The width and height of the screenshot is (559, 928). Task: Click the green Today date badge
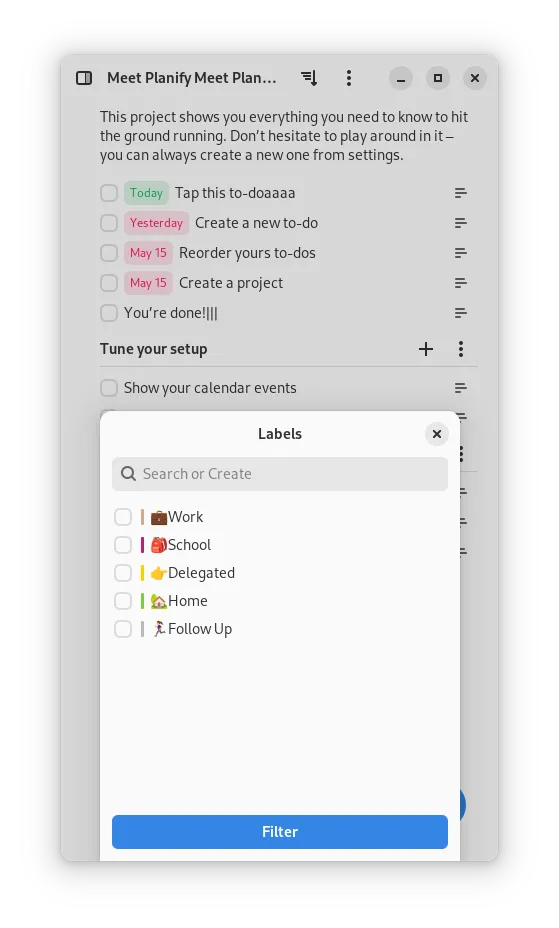tap(146, 193)
